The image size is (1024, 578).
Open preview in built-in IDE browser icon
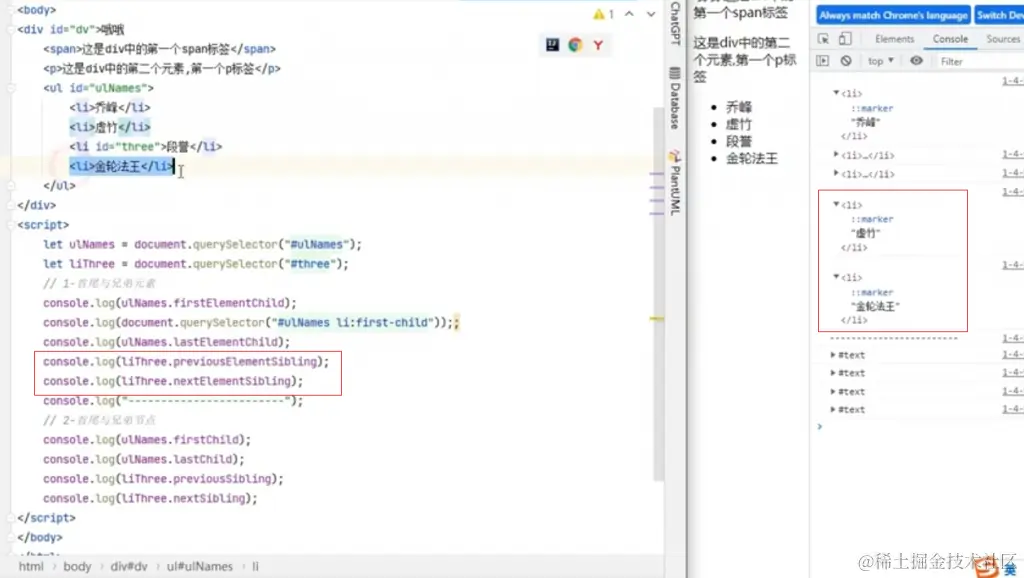[x=552, y=44]
